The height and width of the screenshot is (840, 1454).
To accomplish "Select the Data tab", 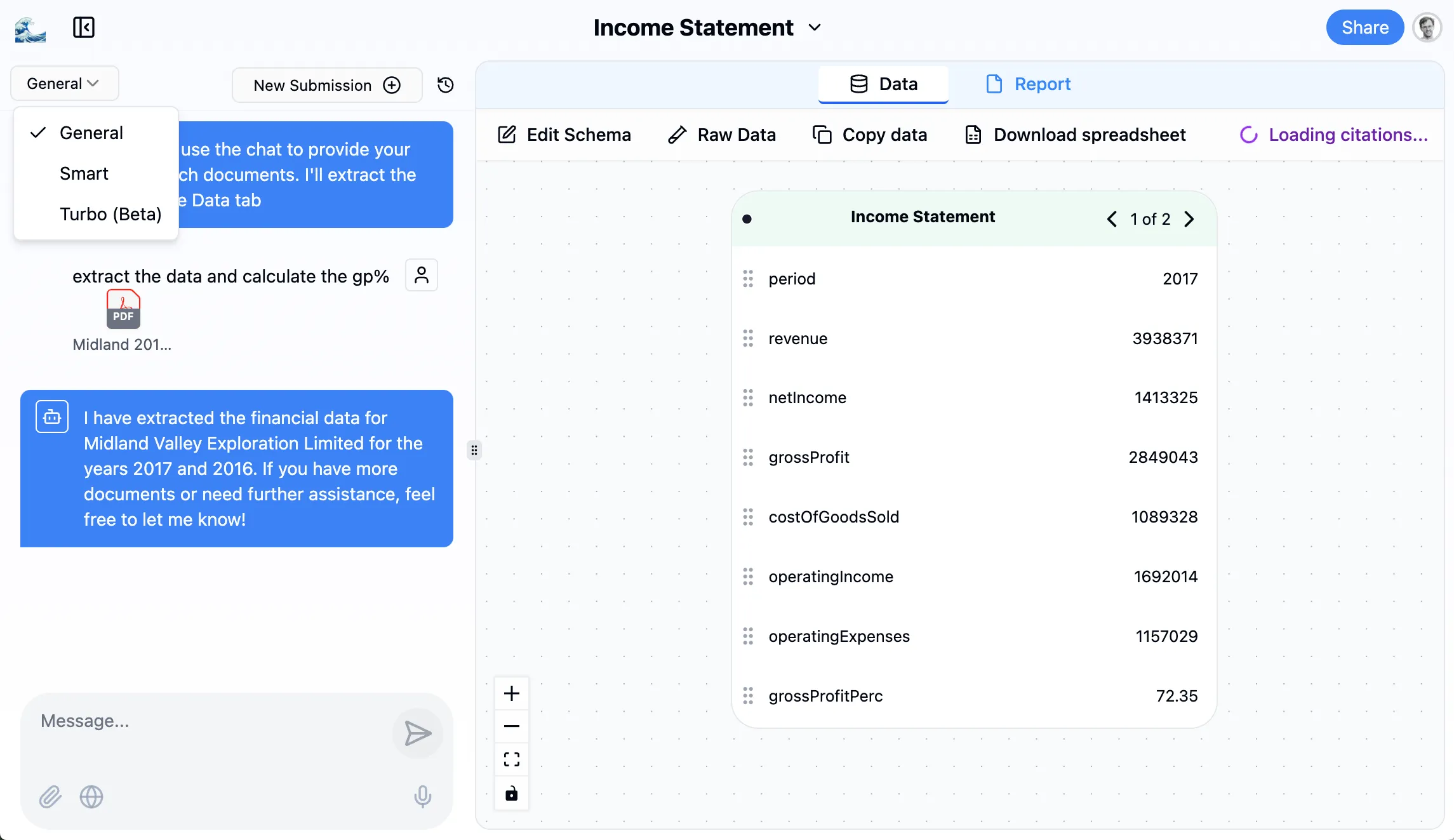I will click(883, 84).
